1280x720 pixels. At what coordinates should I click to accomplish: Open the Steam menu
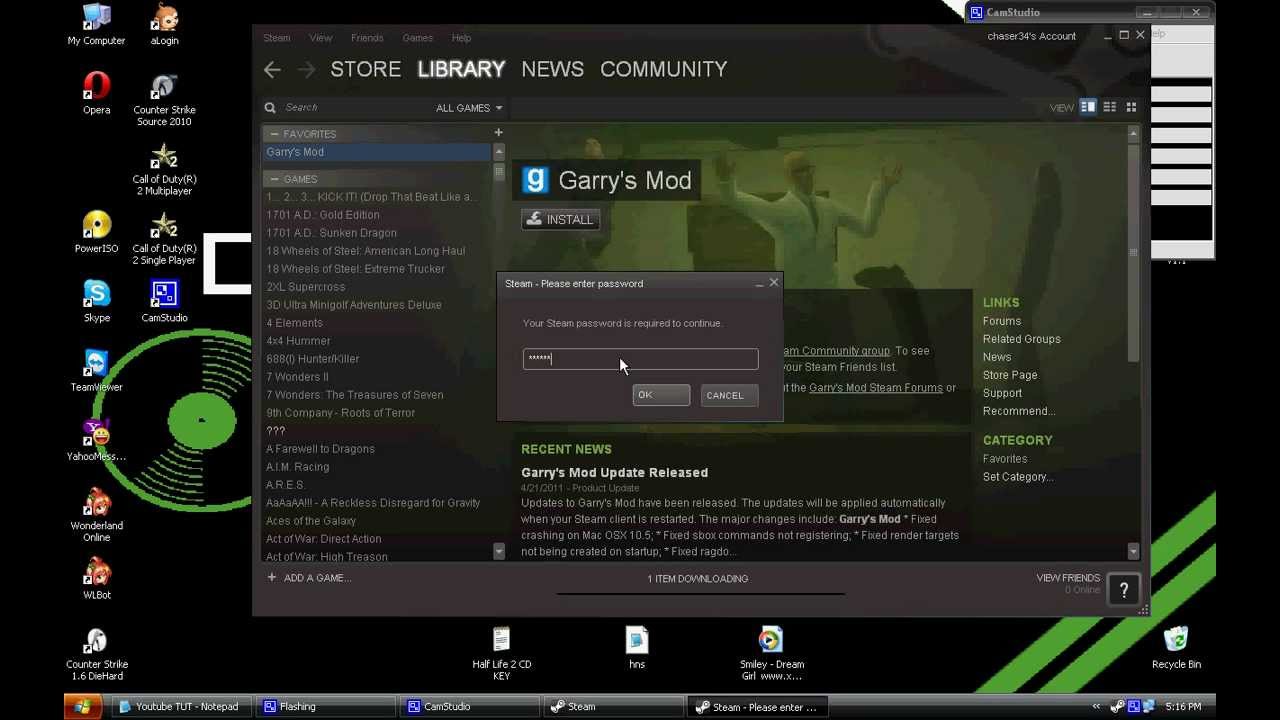(277, 38)
